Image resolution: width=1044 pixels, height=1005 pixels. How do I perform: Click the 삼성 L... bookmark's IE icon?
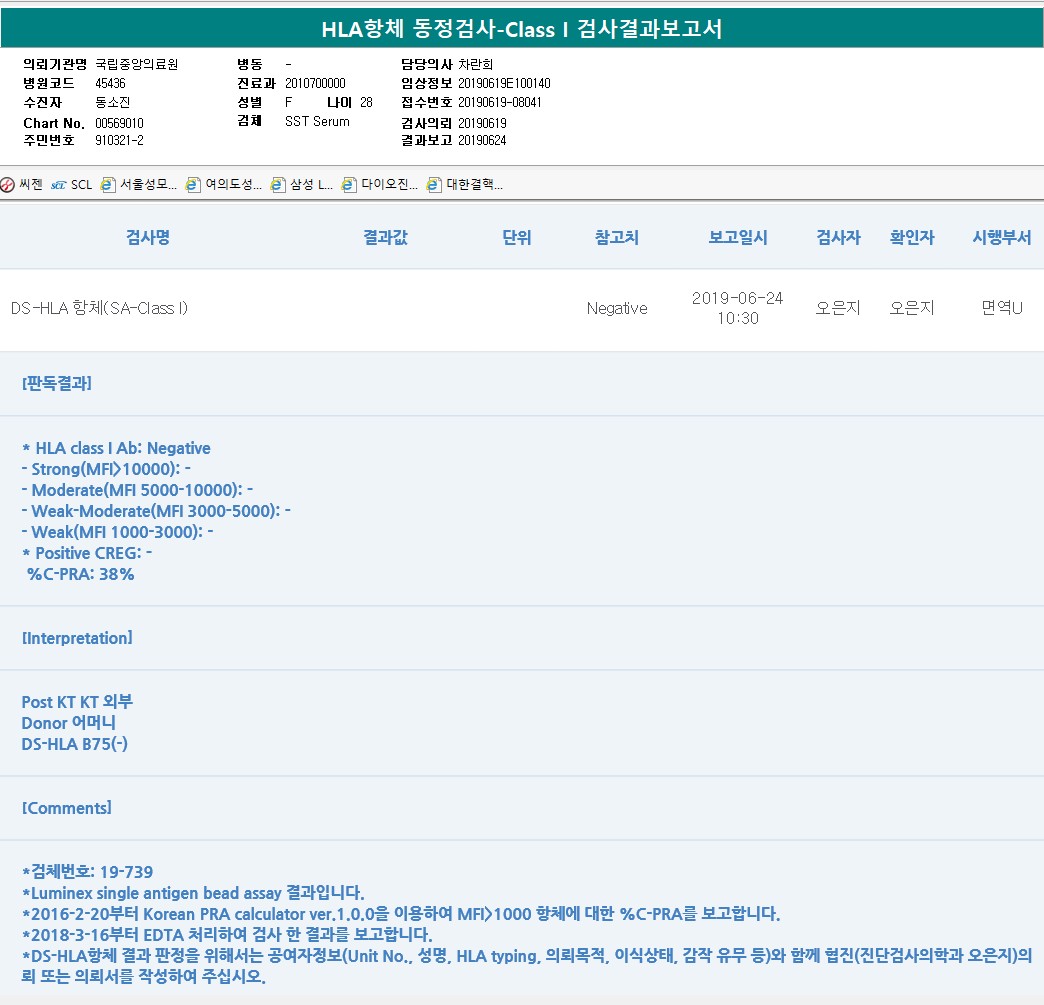(278, 185)
